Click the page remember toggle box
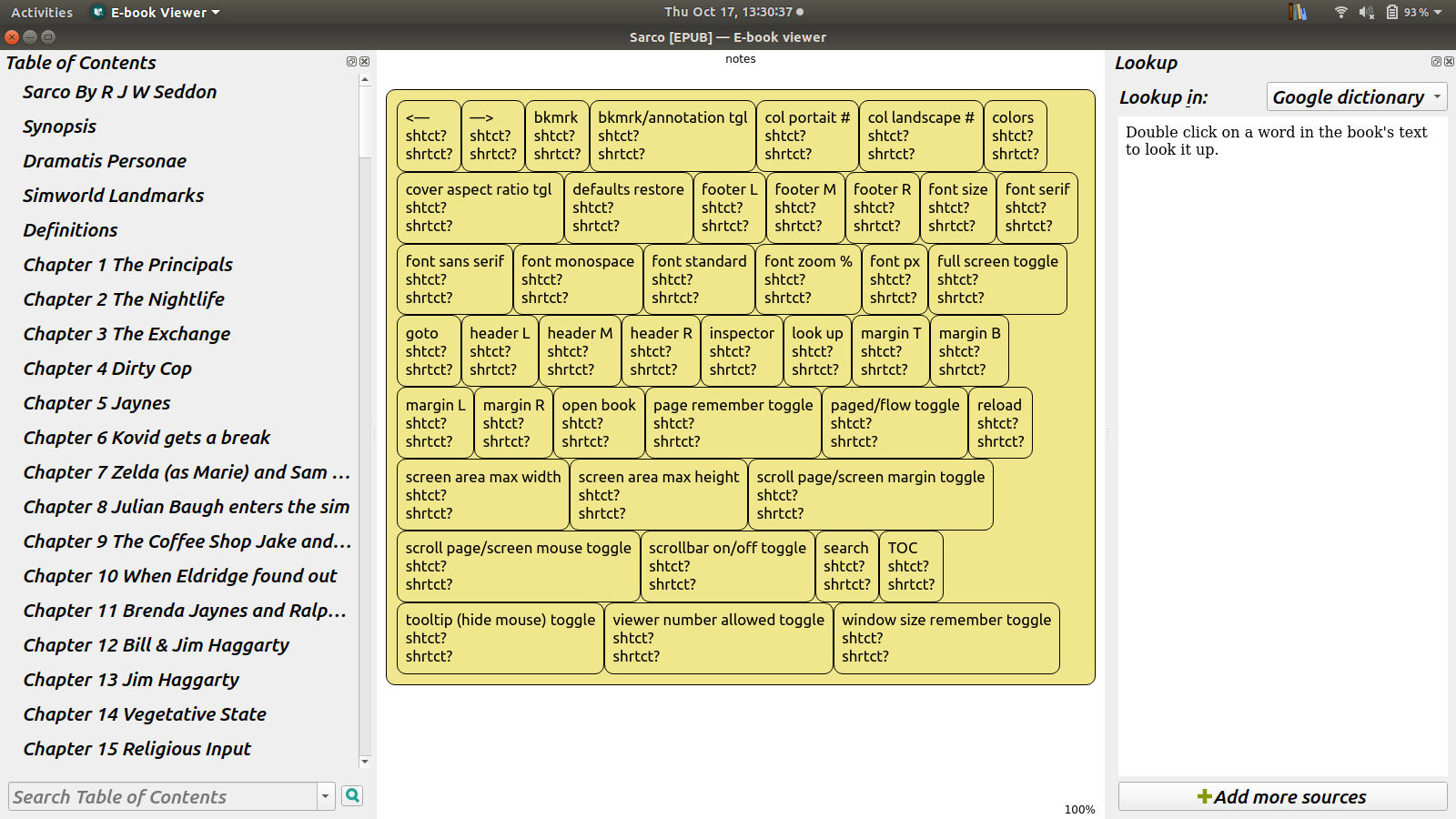The height and width of the screenshot is (819, 1456). point(733,423)
